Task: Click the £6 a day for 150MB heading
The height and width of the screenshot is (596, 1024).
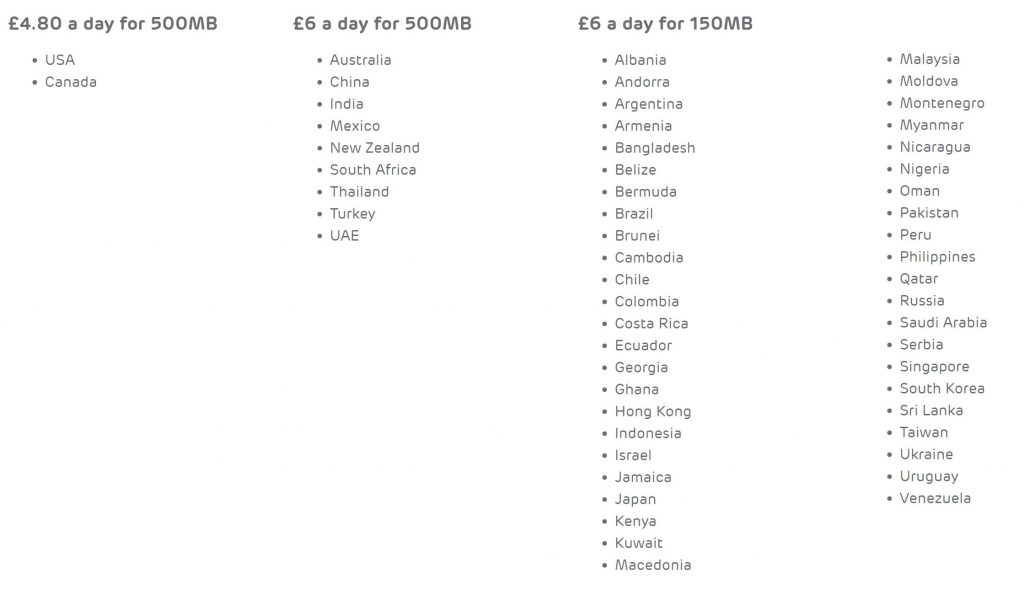Action: click(x=665, y=24)
